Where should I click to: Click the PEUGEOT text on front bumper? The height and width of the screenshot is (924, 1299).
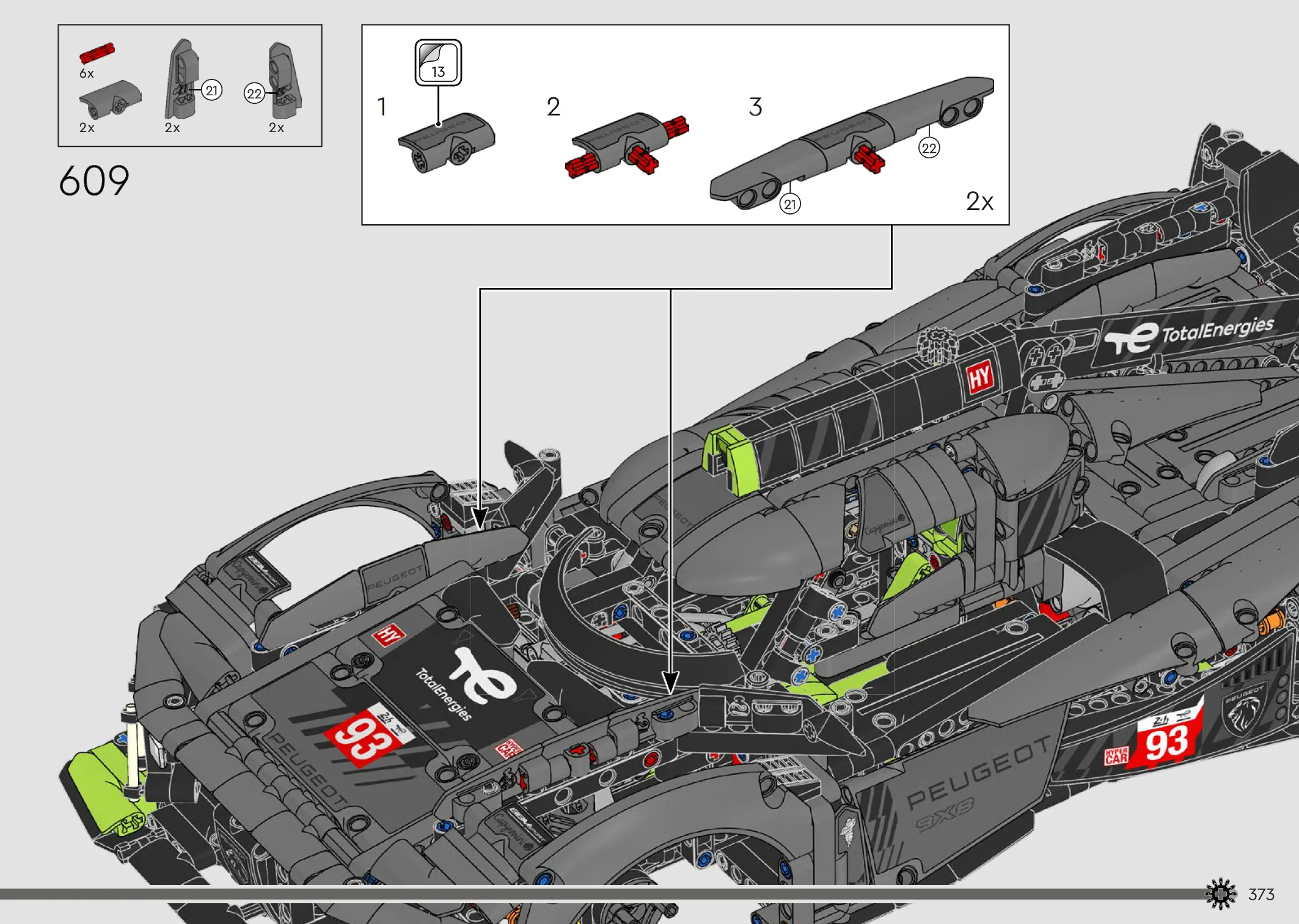click(307, 769)
